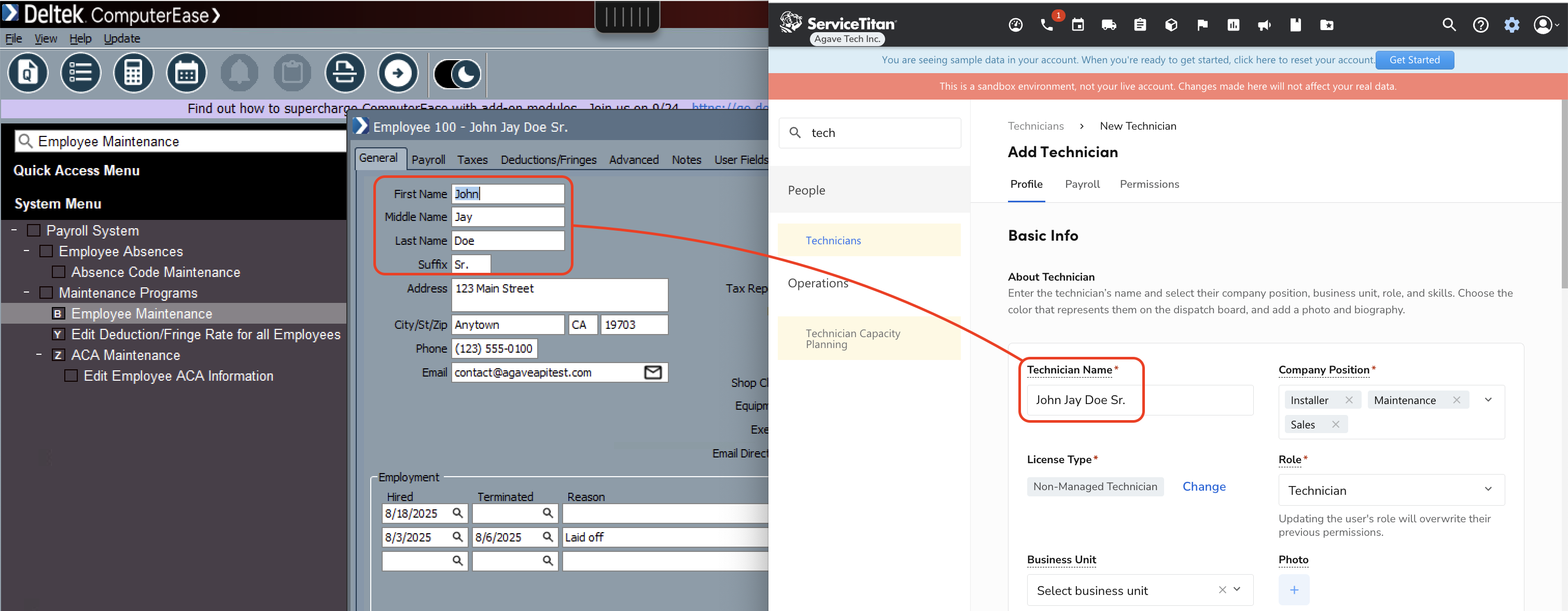Click the ServiceTitan settings search box
Image resolution: width=1568 pixels, height=611 pixels.
tap(870, 133)
